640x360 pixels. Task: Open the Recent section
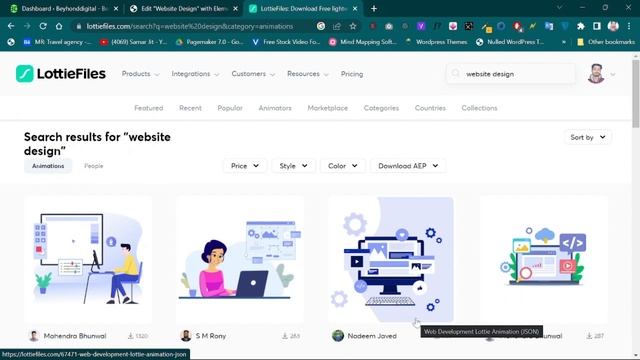point(190,108)
